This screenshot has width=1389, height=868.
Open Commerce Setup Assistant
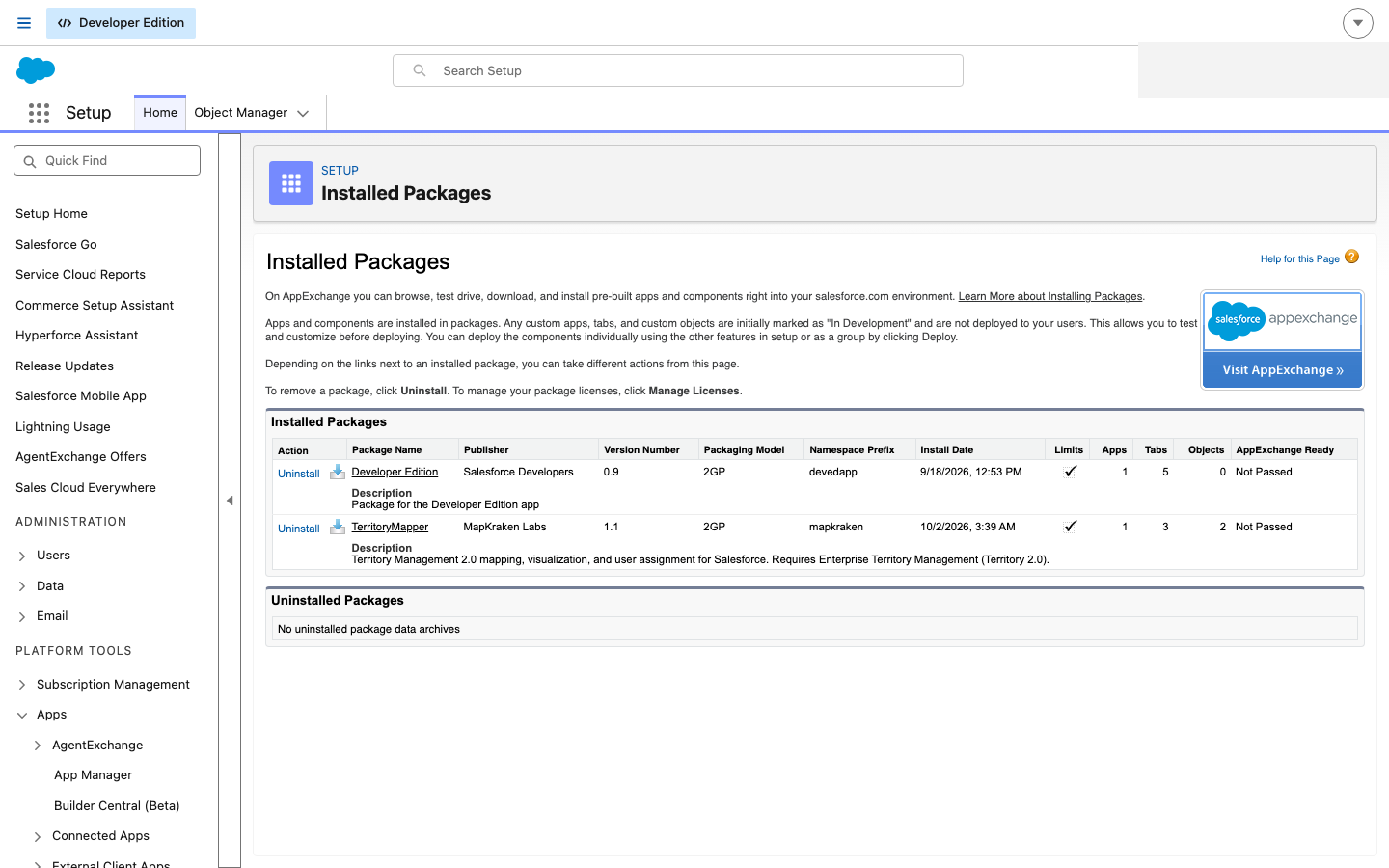(x=95, y=306)
